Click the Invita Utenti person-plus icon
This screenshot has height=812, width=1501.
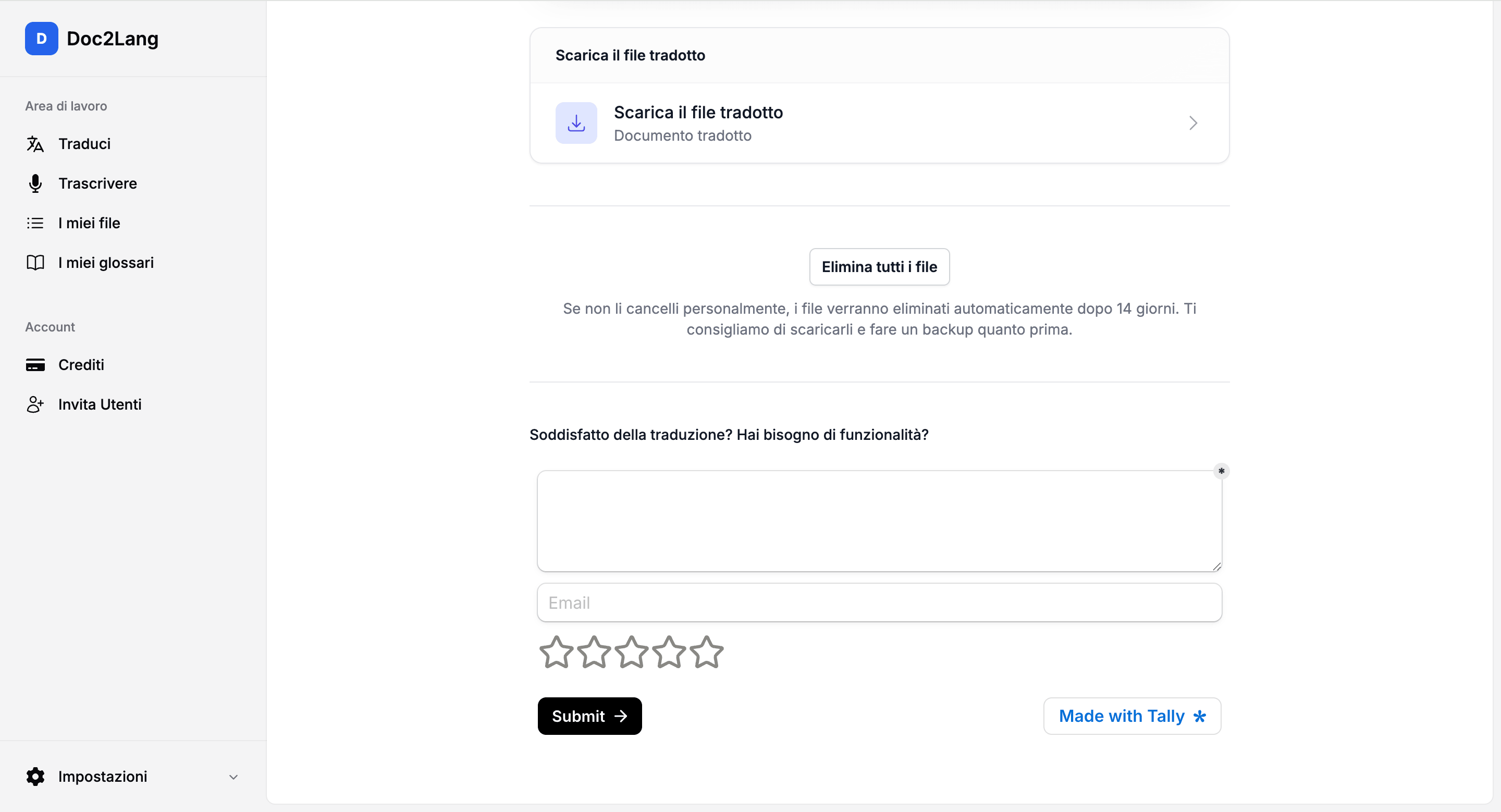(x=35, y=404)
